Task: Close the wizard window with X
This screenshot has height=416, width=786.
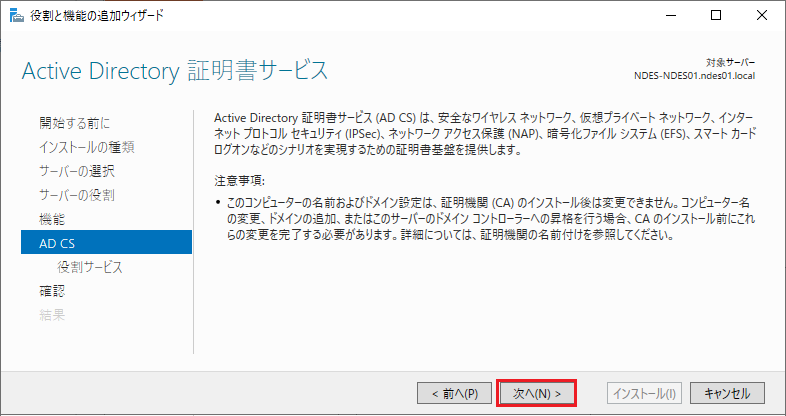Action: click(762, 16)
